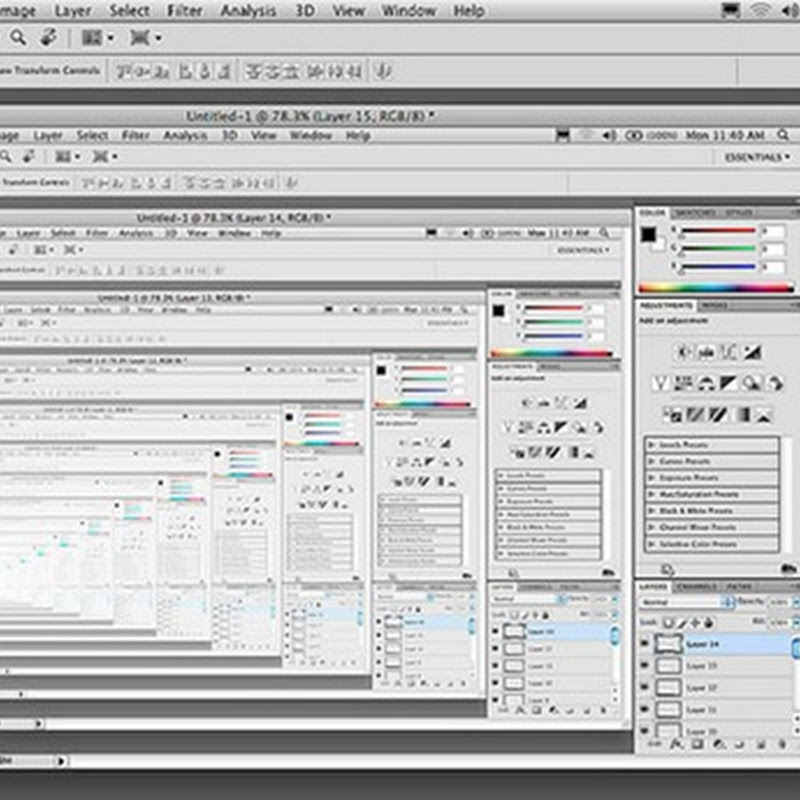Image resolution: width=800 pixels, height=800 pixels.
Task: Click black foreground swatch in the largest Color panel
Action: [648, 234]
